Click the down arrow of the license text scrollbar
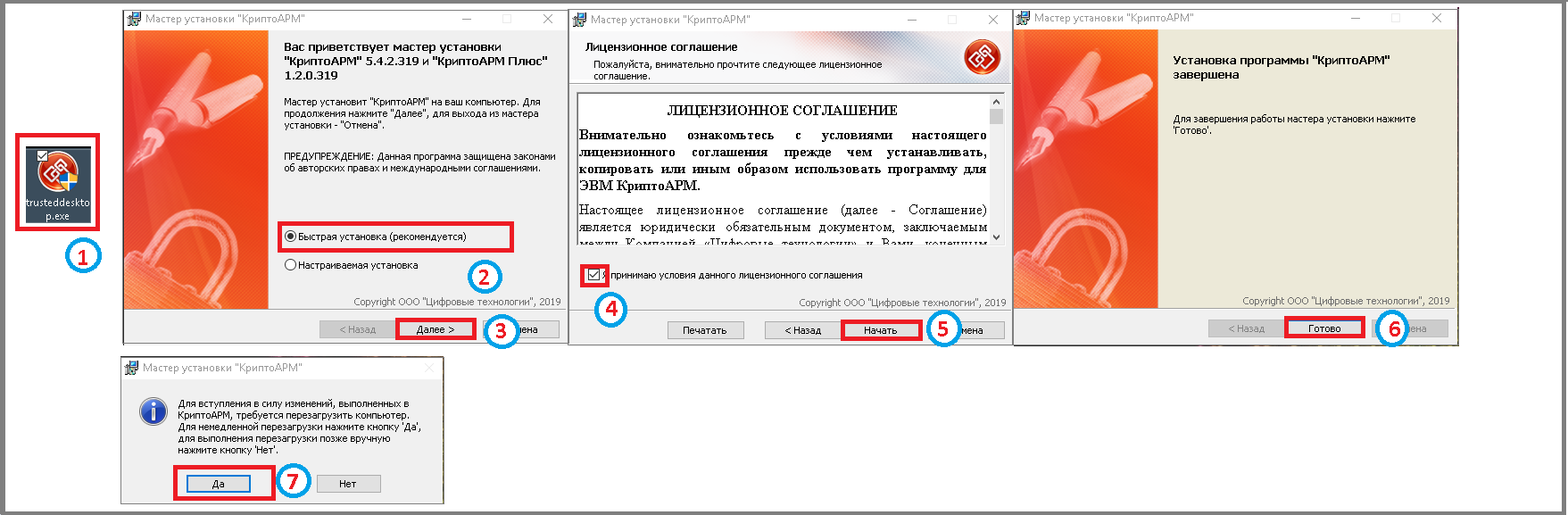Viewport: 1568px width, 515px height. [997, 237]
